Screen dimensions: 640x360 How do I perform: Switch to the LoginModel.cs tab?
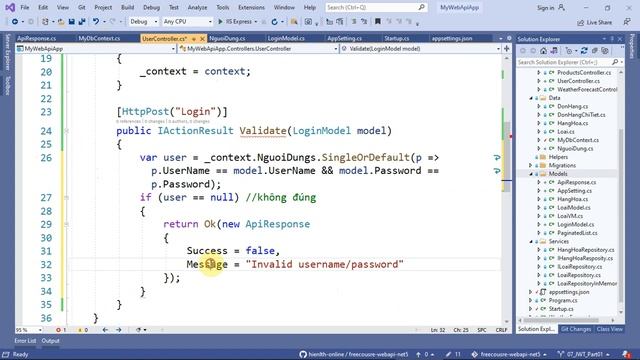(286, 38)
